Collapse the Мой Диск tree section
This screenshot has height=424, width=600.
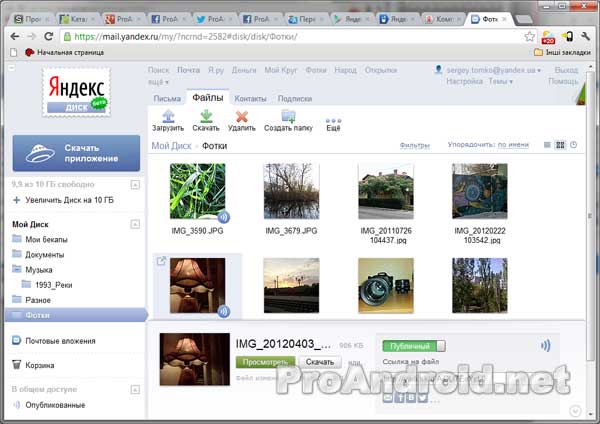pos(135,224)
